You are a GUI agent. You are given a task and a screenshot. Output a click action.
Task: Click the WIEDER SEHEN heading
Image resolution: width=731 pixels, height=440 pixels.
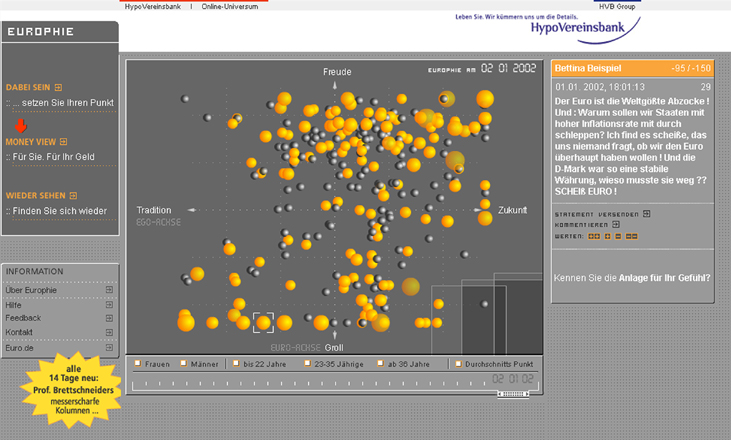pos(35,196)
